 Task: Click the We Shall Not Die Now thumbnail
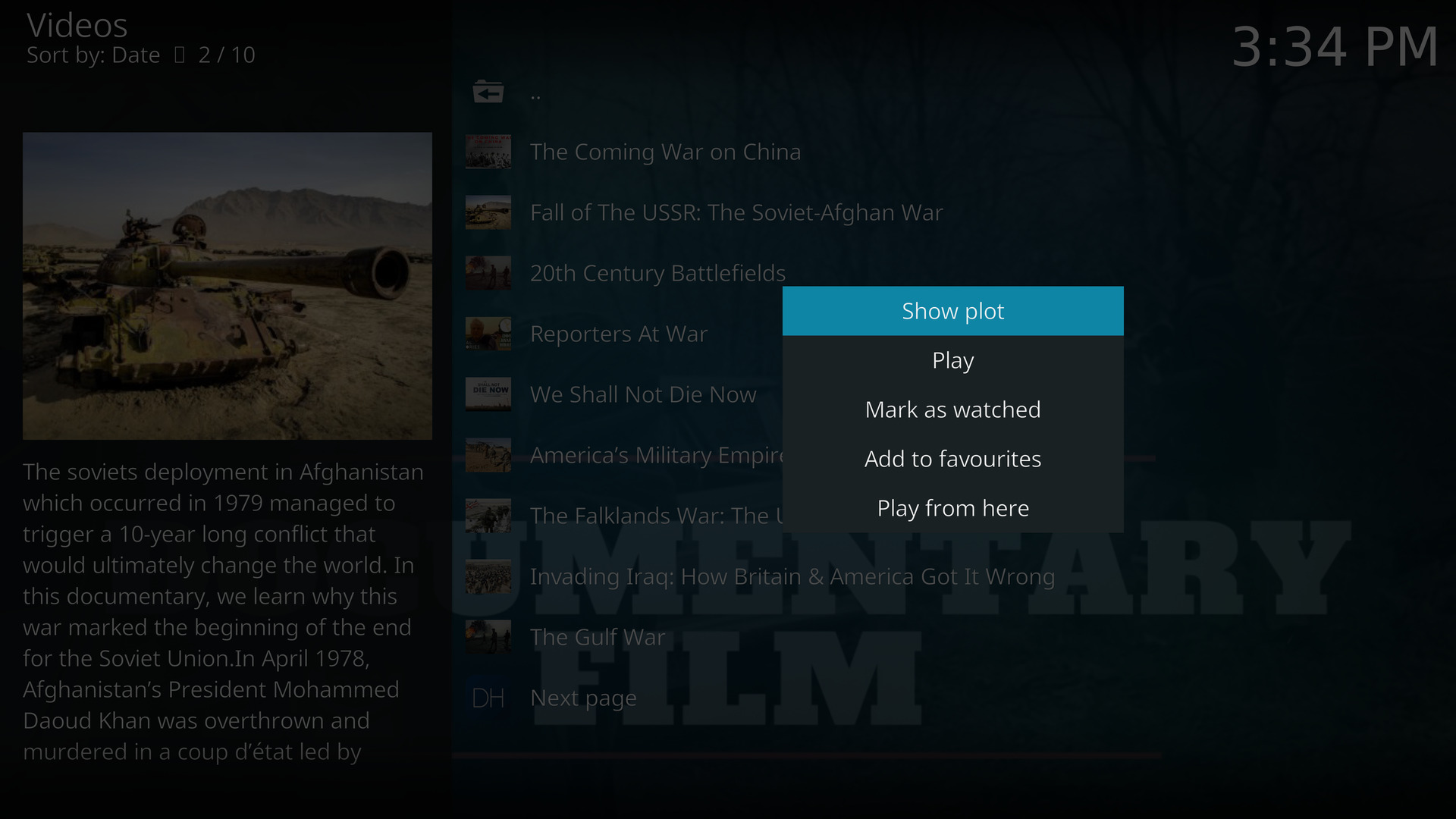click(488, 394)
